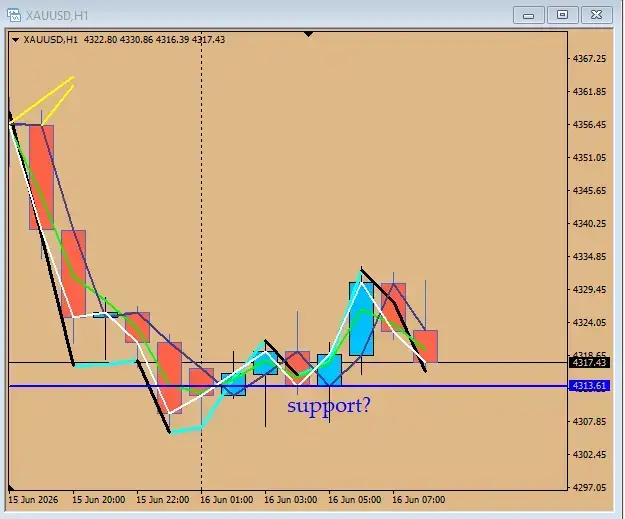The height and width of the screenshot is (519, 625).
Task: Expand the small arrow before XAUUSD,H1 label
Action: click(x=16, y=40)
